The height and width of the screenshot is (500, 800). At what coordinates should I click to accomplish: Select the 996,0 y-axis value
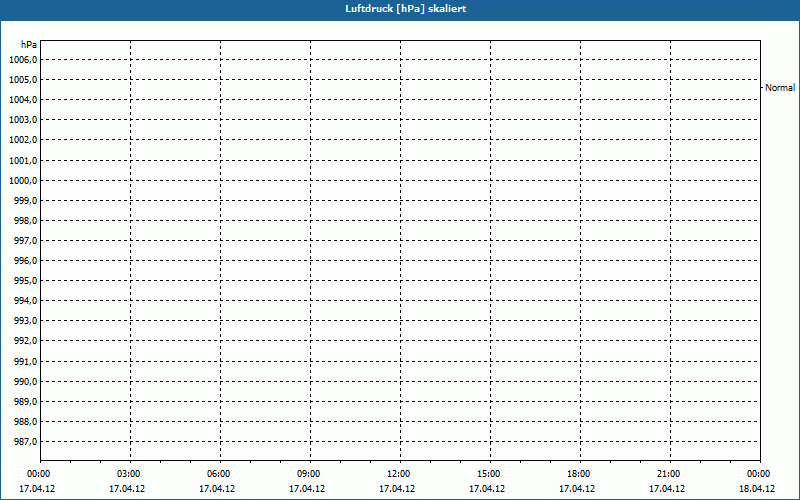click(x=26, y=261)
